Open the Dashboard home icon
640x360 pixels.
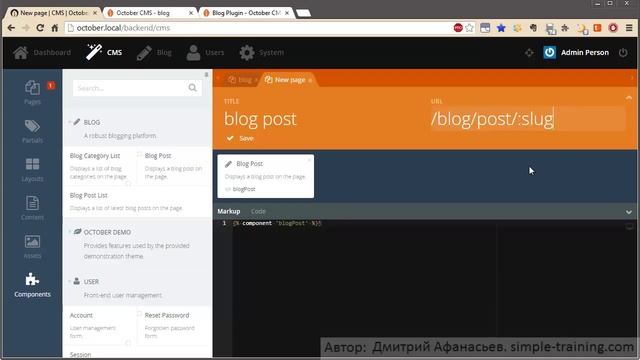pos(20,53)
